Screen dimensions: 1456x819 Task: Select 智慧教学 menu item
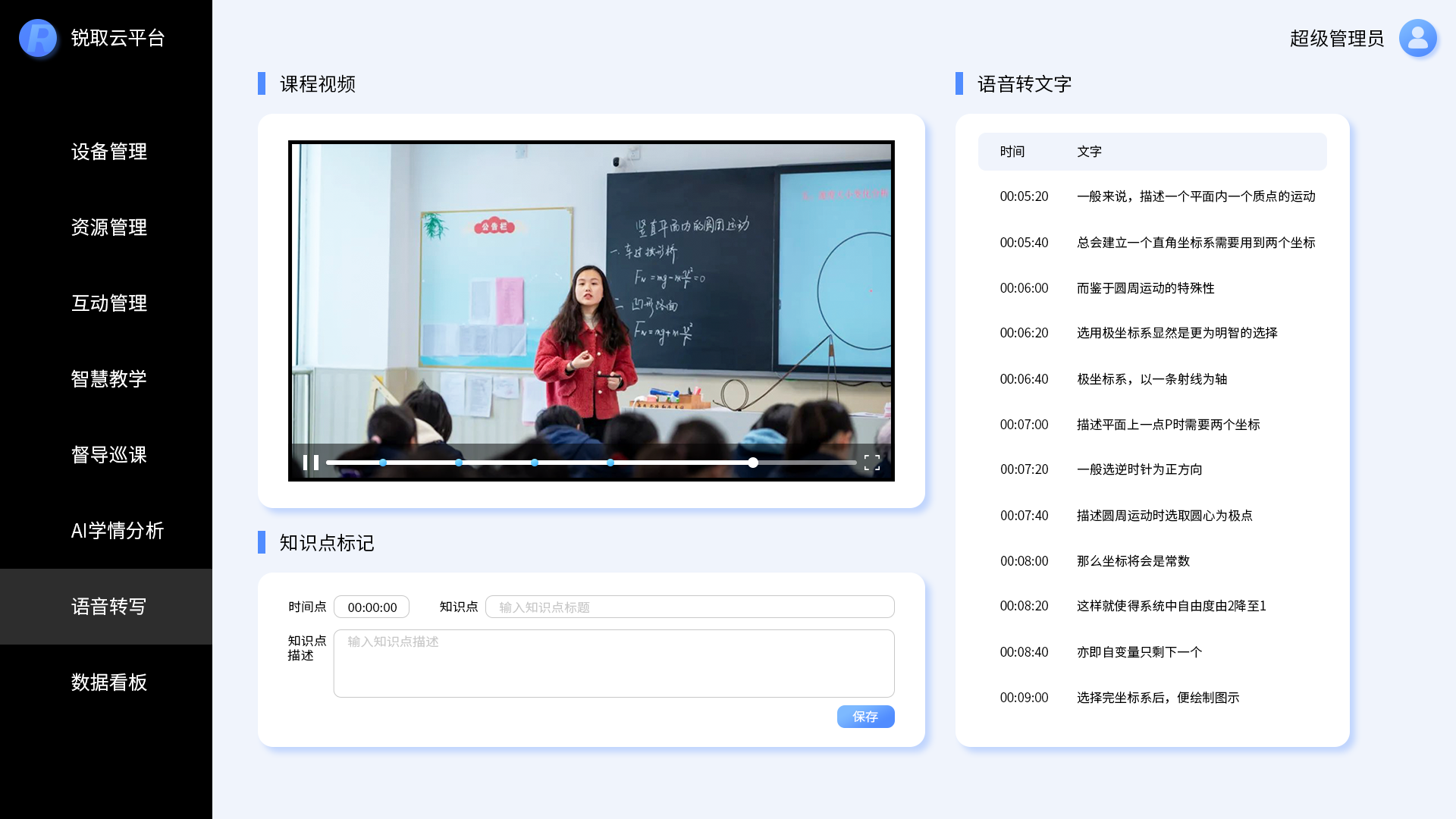pyautogui.click(x=108, y=379)
